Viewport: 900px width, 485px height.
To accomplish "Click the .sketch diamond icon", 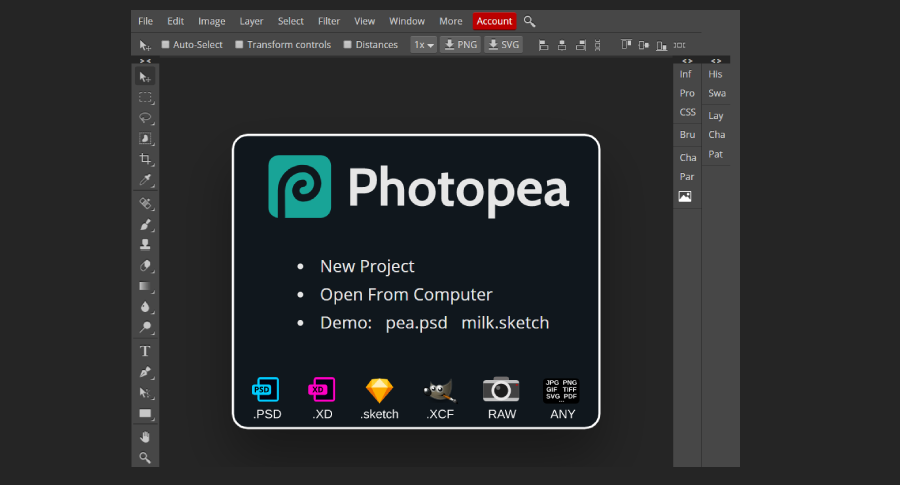I will tap(379, 391).
